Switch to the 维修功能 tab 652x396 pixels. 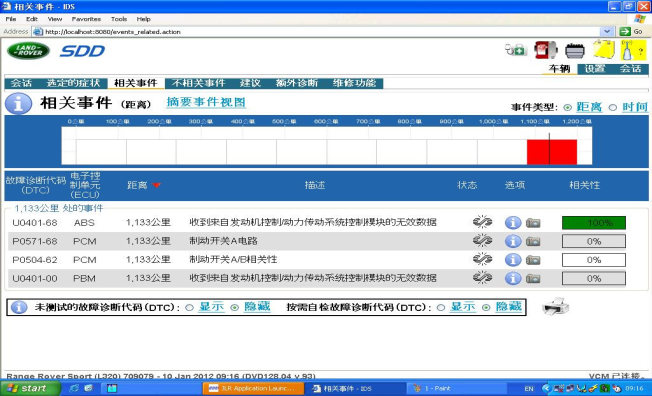(x=354, y=83)
